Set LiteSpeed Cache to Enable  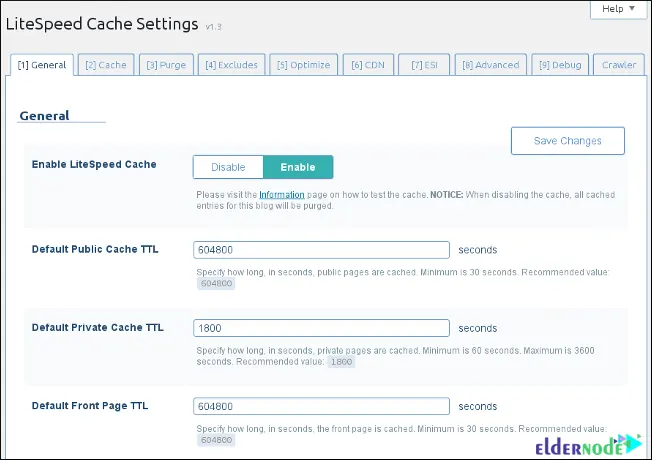point(298,167)
